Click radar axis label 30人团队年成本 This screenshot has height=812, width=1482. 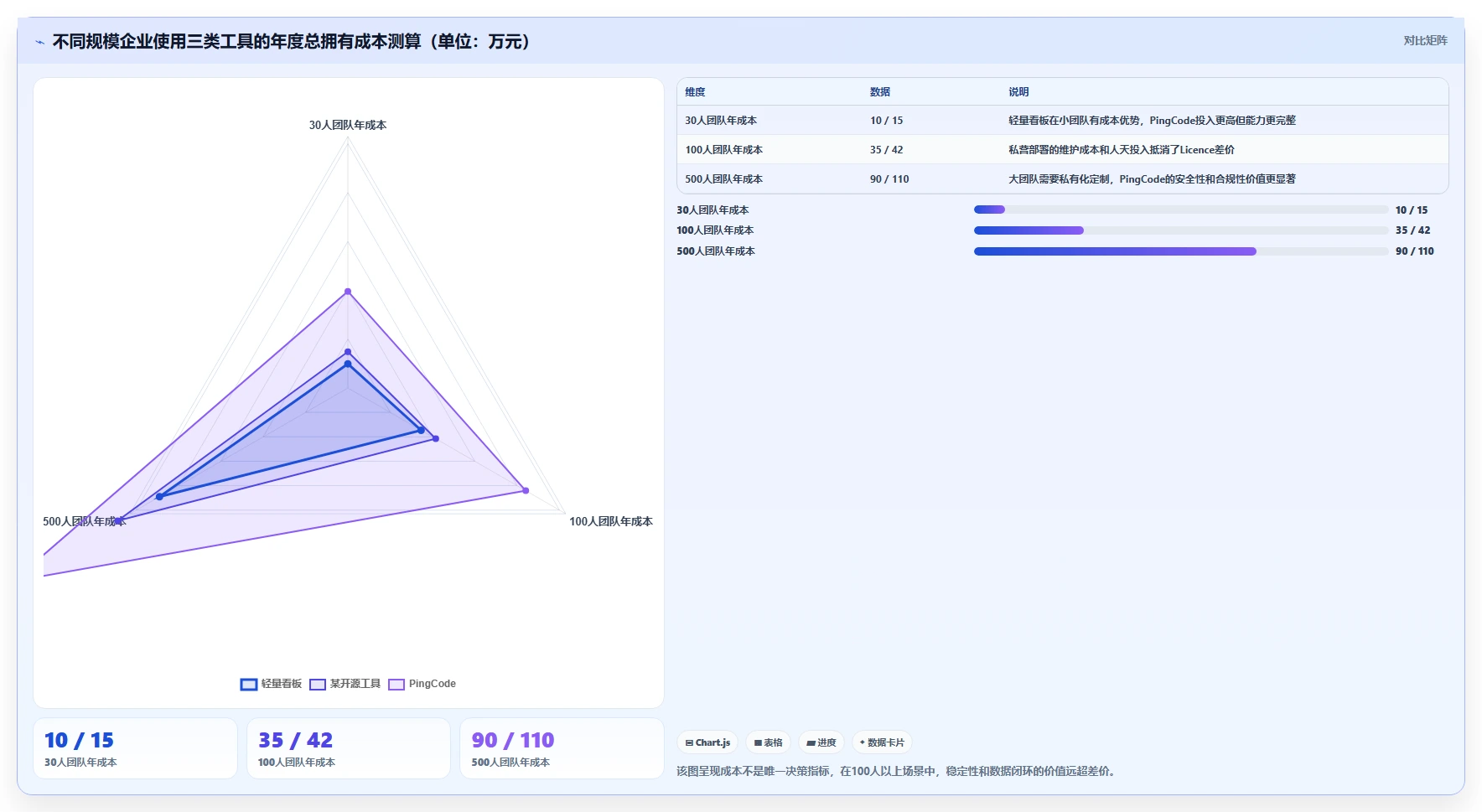click(348, 125)
